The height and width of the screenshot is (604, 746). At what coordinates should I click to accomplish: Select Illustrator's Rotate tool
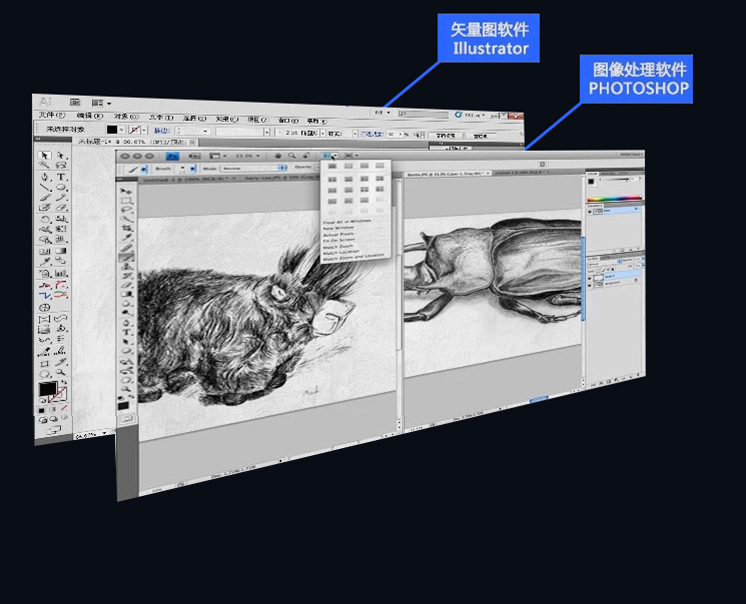coord(45,219)
